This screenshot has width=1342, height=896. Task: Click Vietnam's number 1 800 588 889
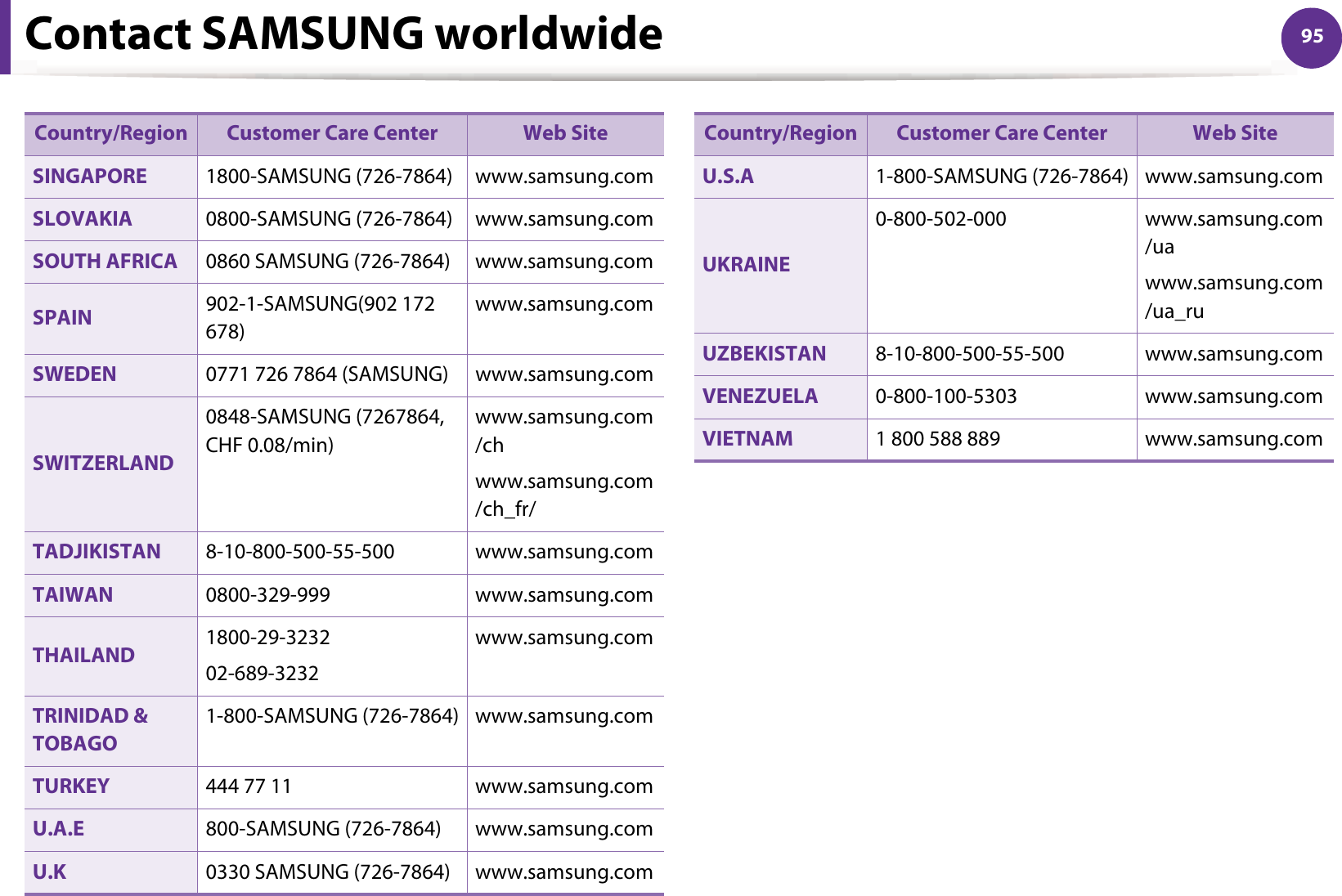pyautogui.click(x=938, y=439)
